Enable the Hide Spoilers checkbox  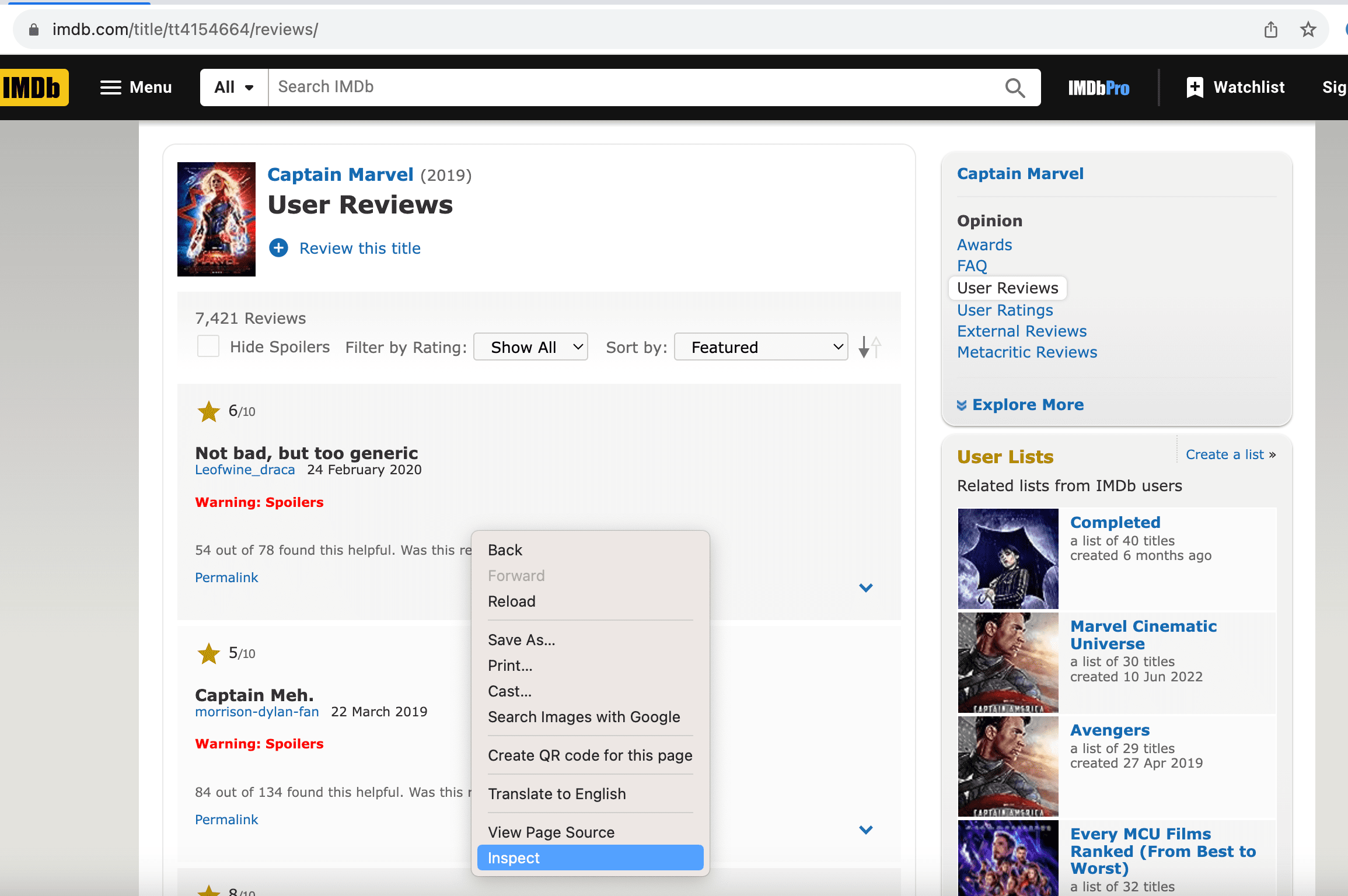point(208,346)
